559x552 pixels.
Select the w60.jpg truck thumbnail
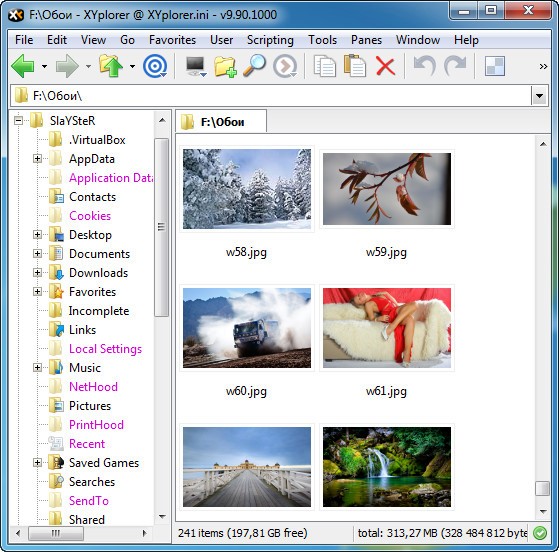(247, 328)
